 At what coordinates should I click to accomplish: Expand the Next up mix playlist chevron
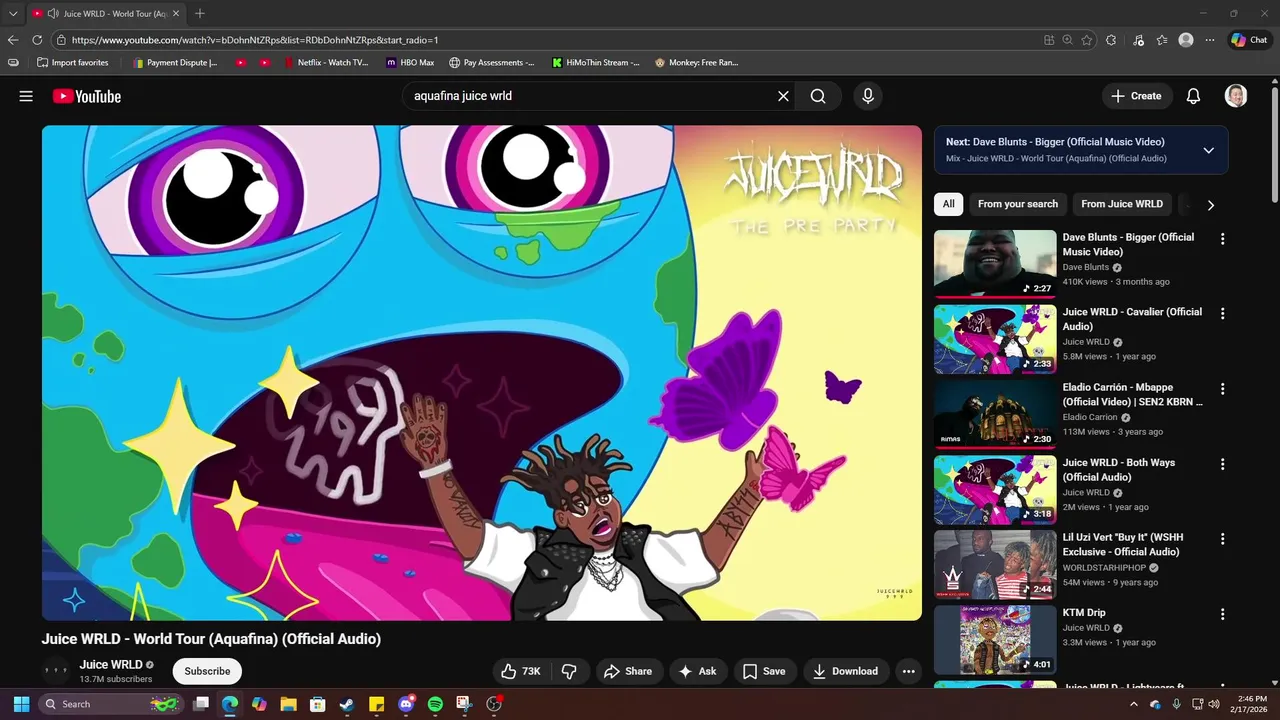click(1208, 150)
